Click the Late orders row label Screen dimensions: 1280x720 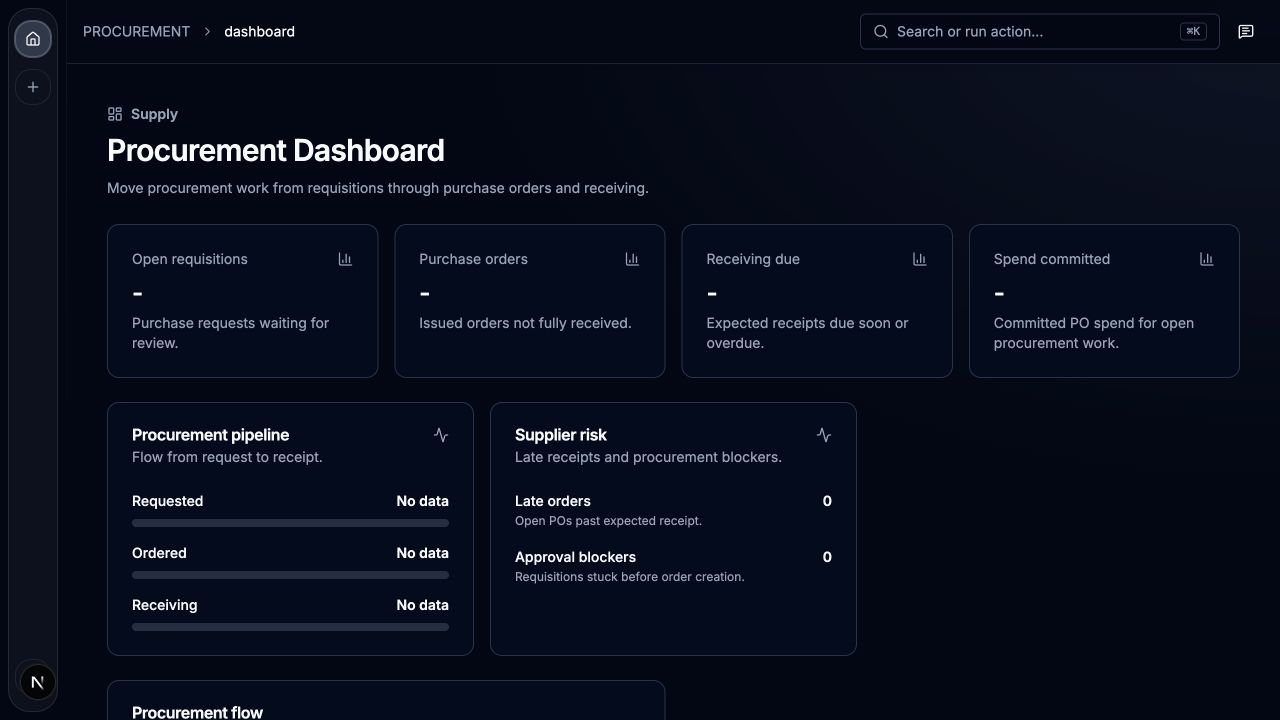click(552, 501)
